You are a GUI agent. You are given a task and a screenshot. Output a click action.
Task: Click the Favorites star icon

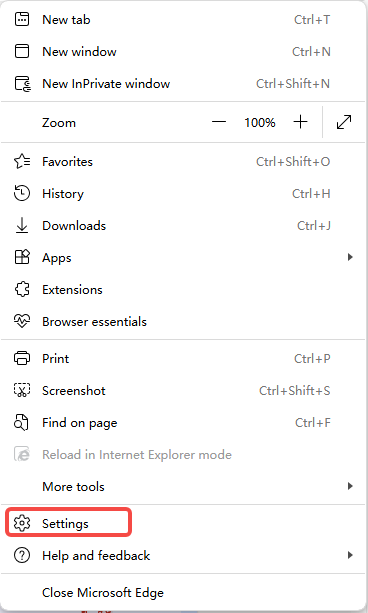[x=22, y=161]
